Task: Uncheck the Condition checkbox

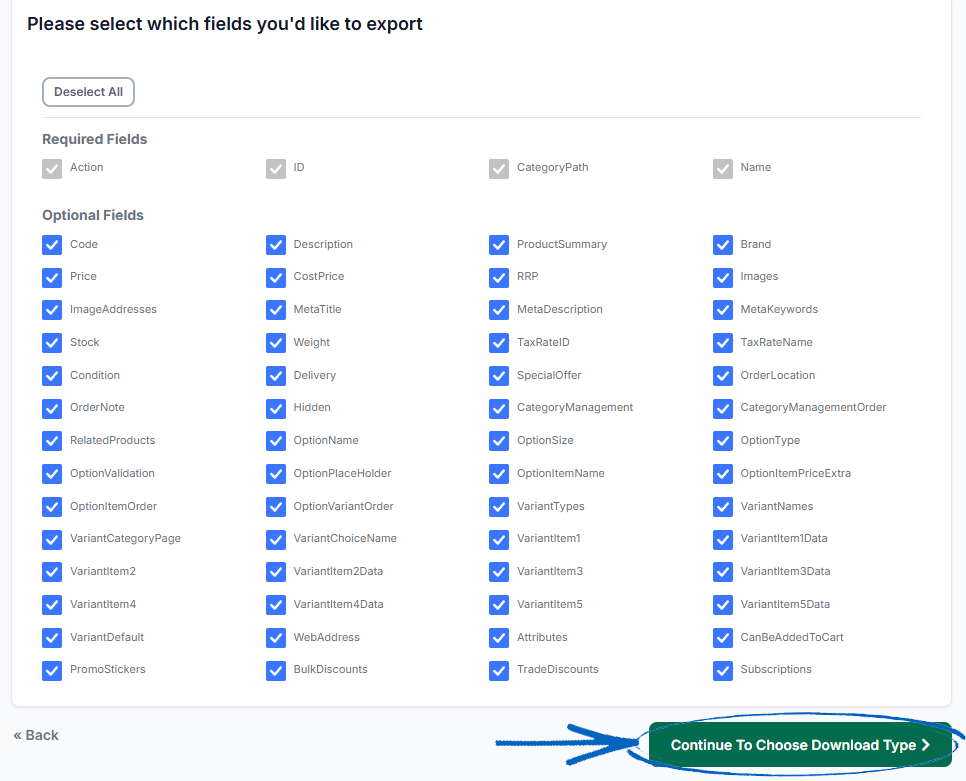Action: pyautogui.click(x=52, y=376)
